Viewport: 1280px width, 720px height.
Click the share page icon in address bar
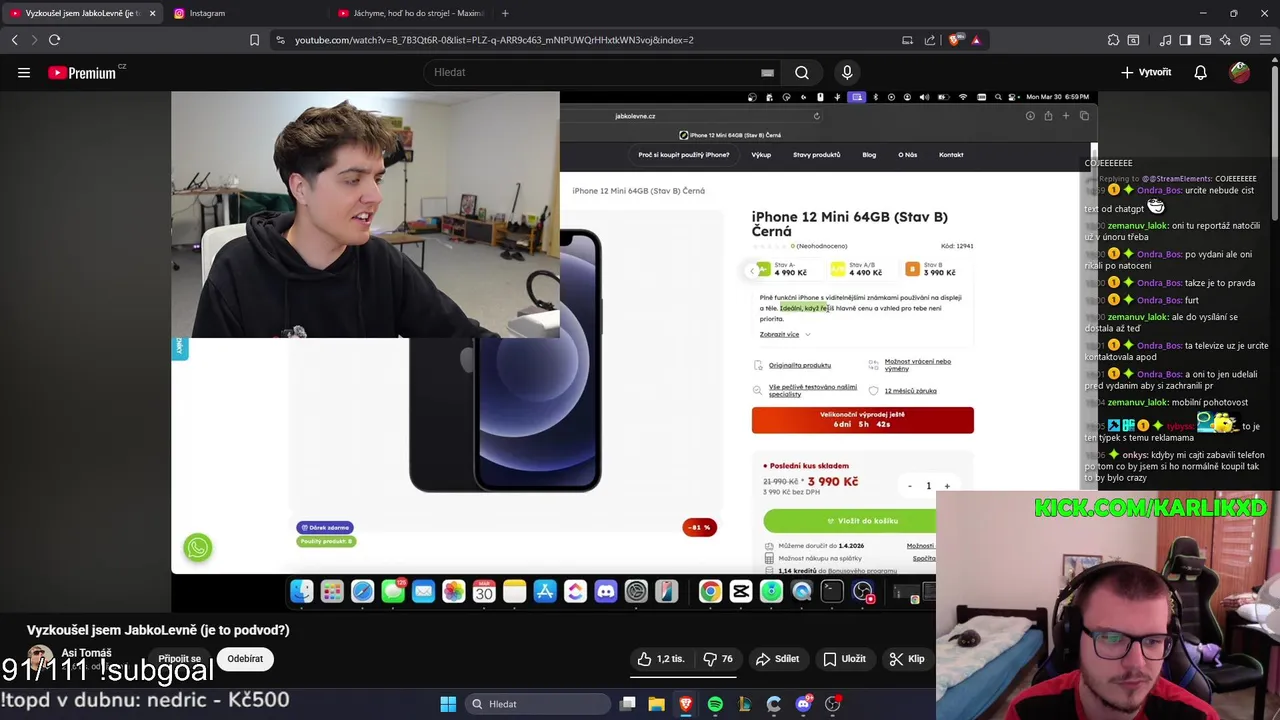click(x=930, y=40)
